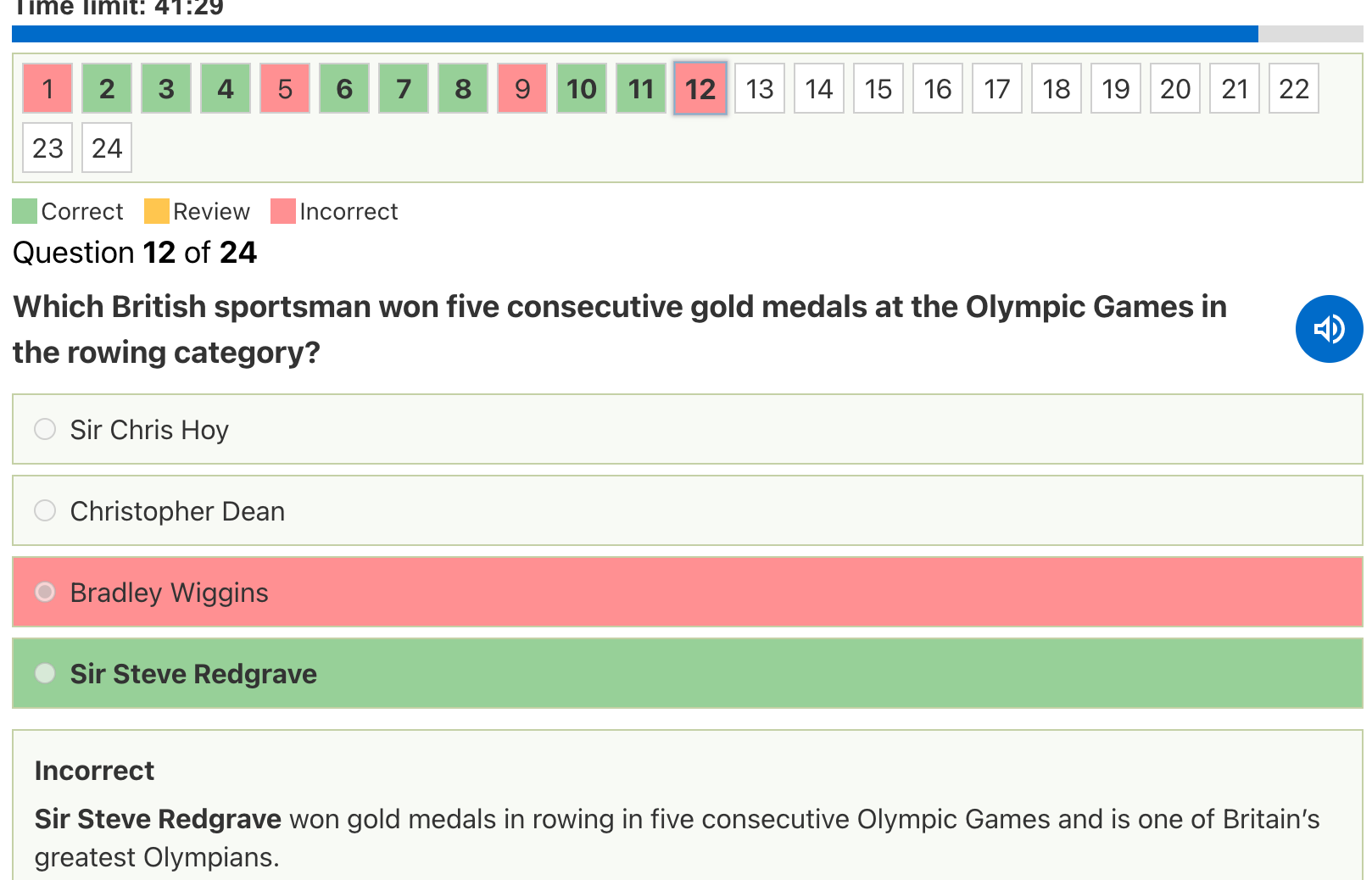Jump to question 11
This screenshot has width=1372, height=880.
(641, 88)
